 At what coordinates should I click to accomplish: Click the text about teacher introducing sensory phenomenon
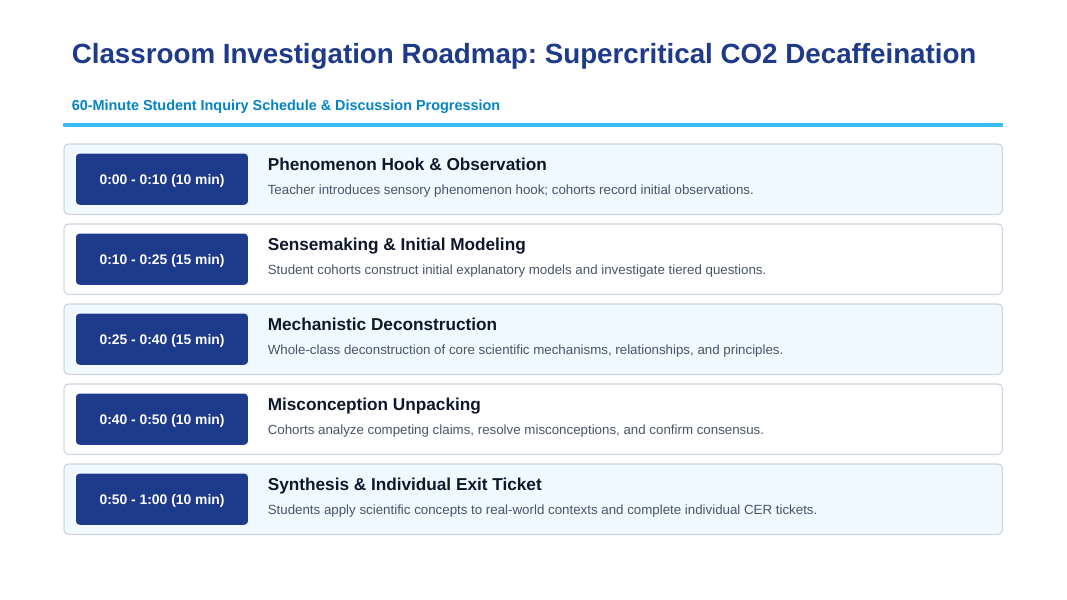click(510, 190)
